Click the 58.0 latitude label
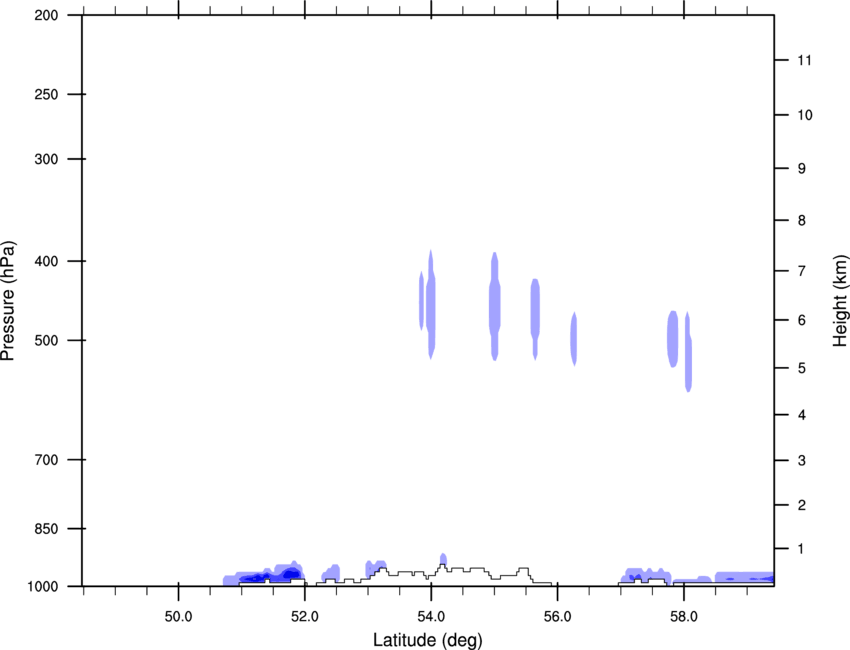Screen dimensions: 850x650 (684, 617)
